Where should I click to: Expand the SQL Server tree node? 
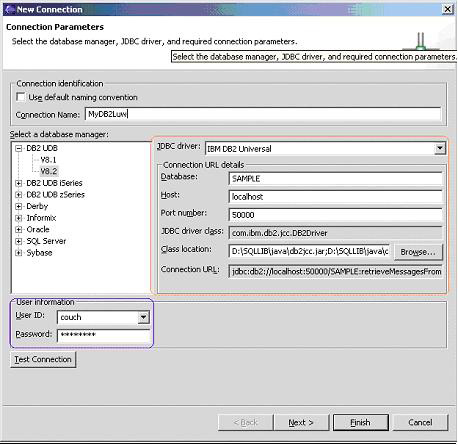[19, 241]
